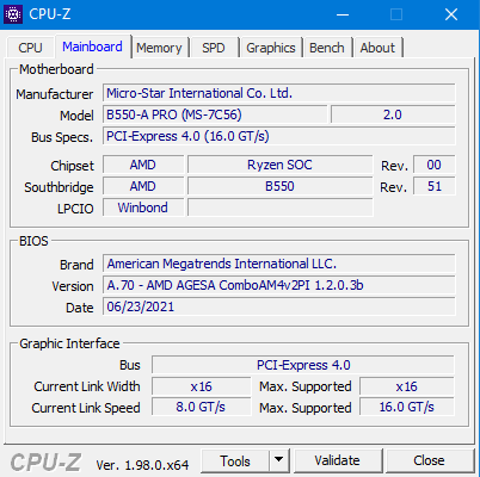
Task: Click the CPU-Z title bar text
Action: pos(50,14)
